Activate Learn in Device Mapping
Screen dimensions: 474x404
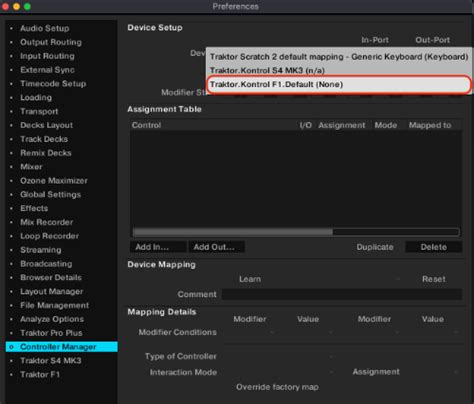coord(250,279)
